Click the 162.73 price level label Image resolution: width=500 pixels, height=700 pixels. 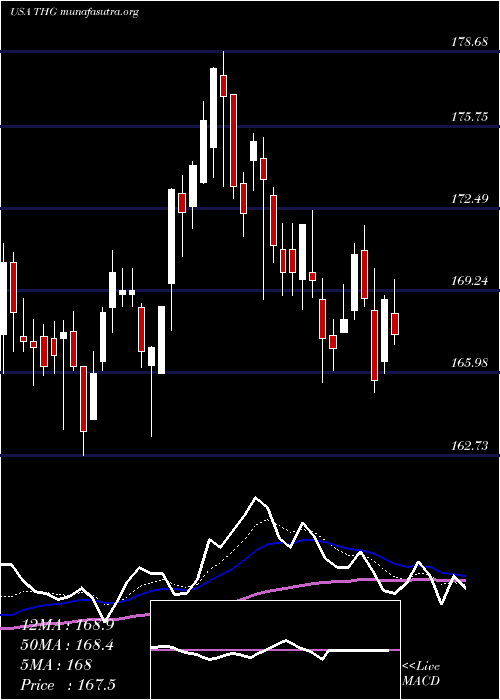tap(470, 446)
